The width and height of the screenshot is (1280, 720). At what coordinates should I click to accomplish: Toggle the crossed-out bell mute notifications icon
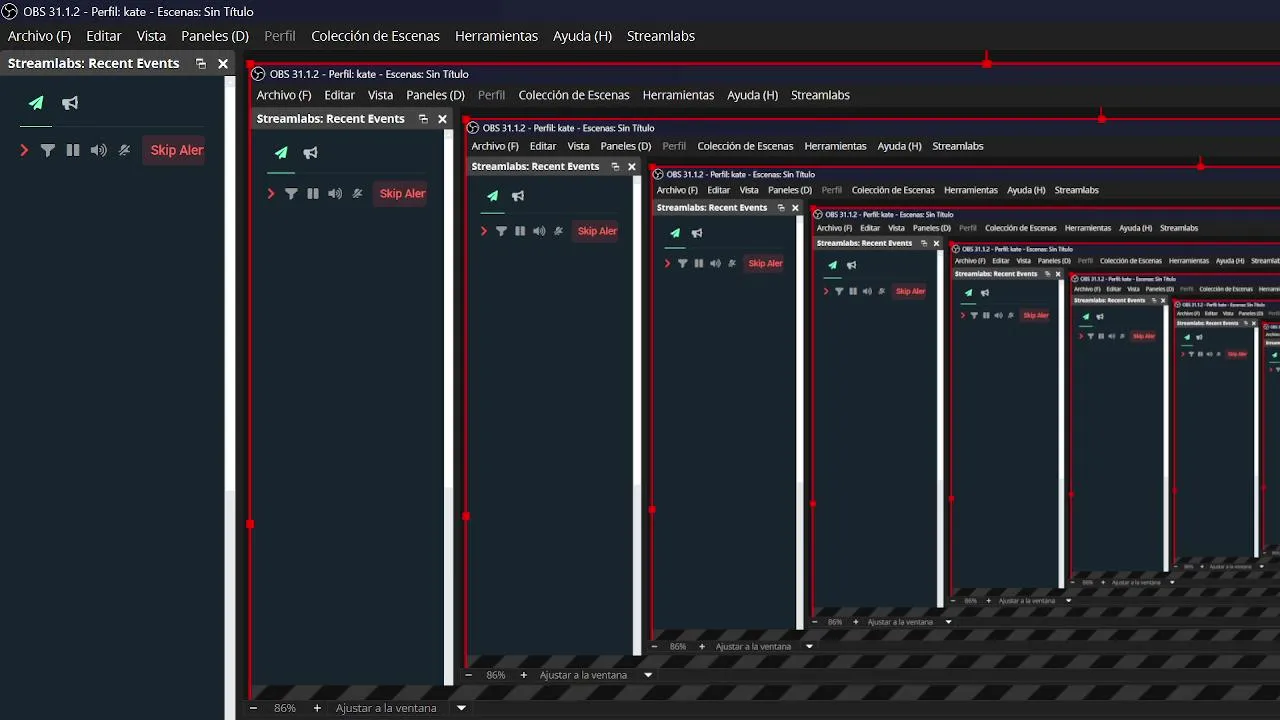pyautogui.click(x=124, y=150)
